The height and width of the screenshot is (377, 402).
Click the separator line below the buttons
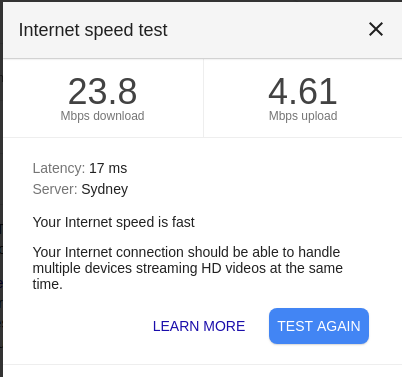coord(203,364)
